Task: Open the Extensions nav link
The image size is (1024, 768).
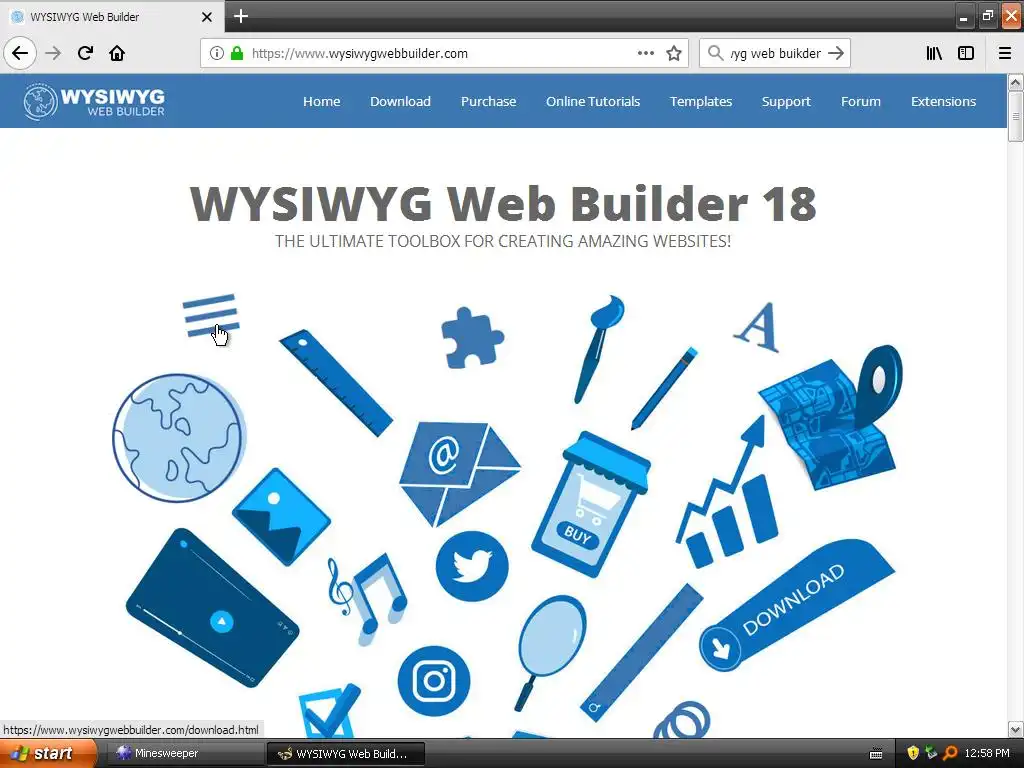Action: [944, 101]
